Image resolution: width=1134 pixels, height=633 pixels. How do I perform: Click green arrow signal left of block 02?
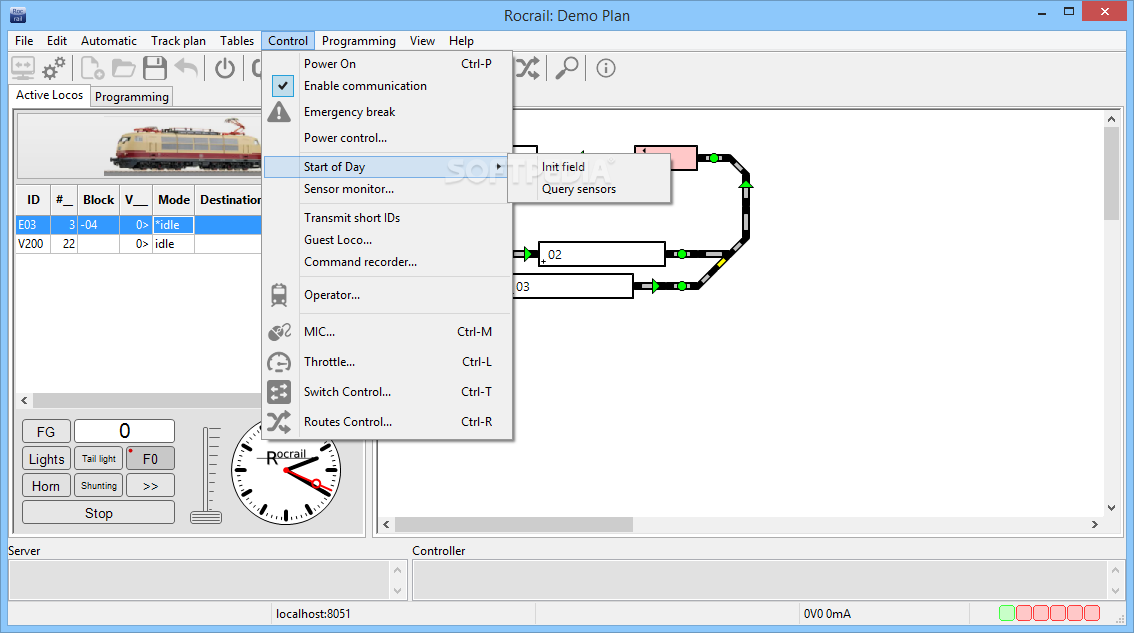527,254
